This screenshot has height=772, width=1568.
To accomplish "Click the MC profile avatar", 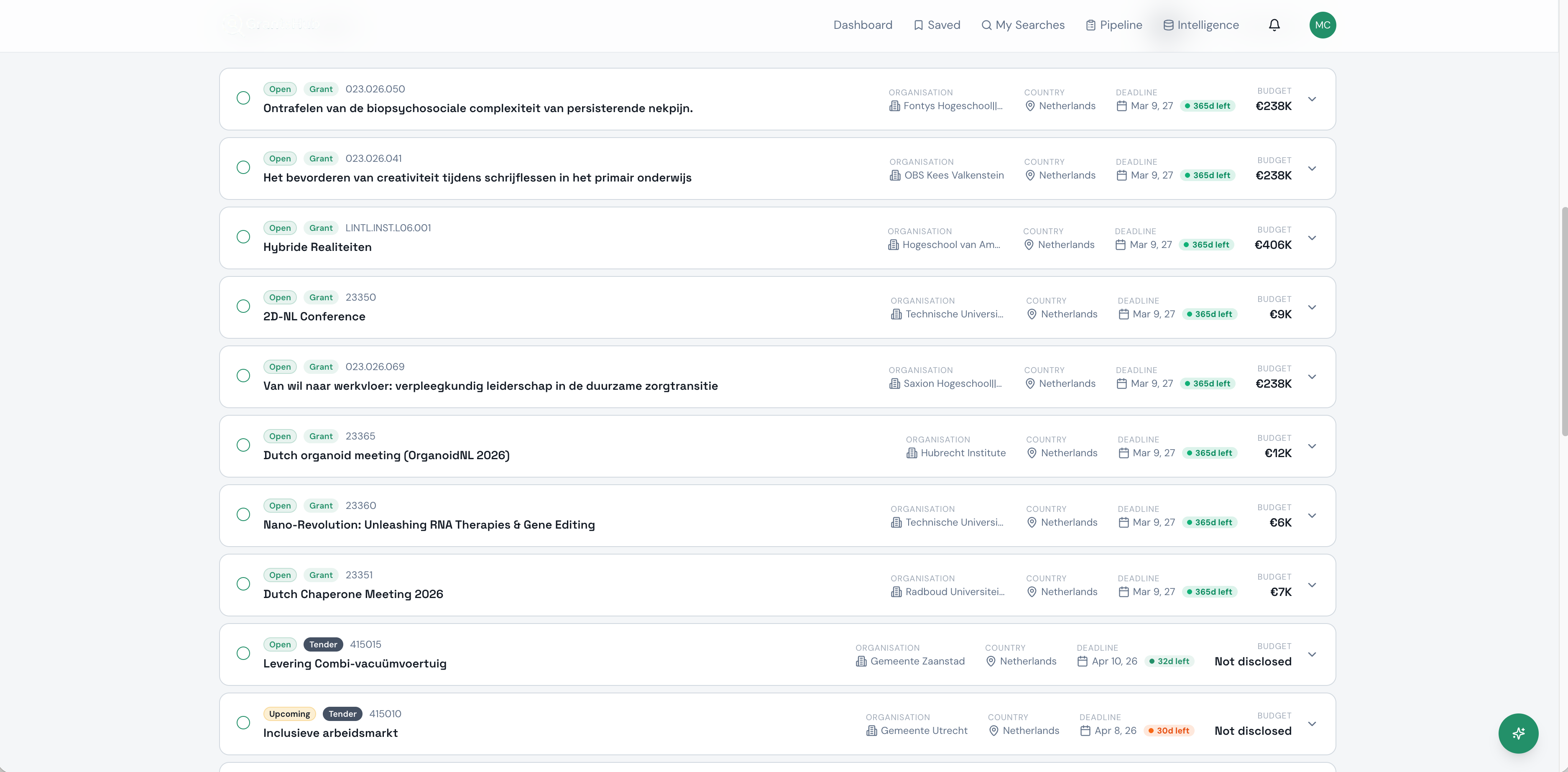I will [x=1322, y=25].
